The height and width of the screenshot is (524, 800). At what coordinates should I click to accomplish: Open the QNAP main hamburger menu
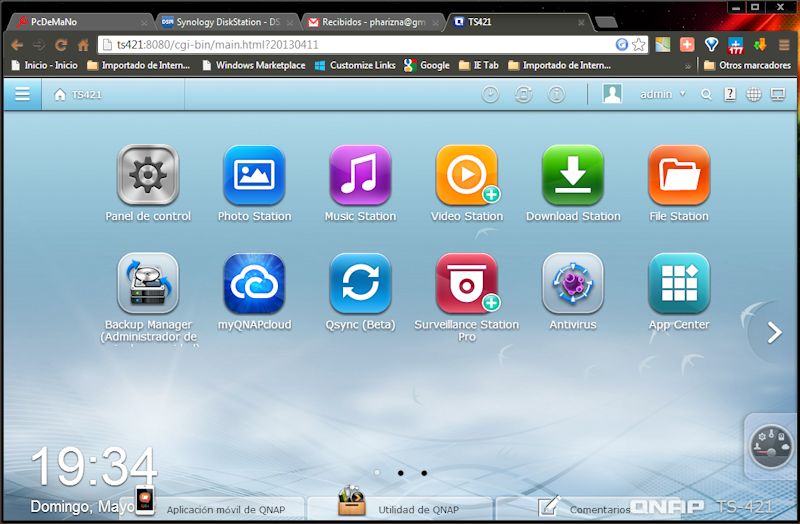click(x=22, y=94)
